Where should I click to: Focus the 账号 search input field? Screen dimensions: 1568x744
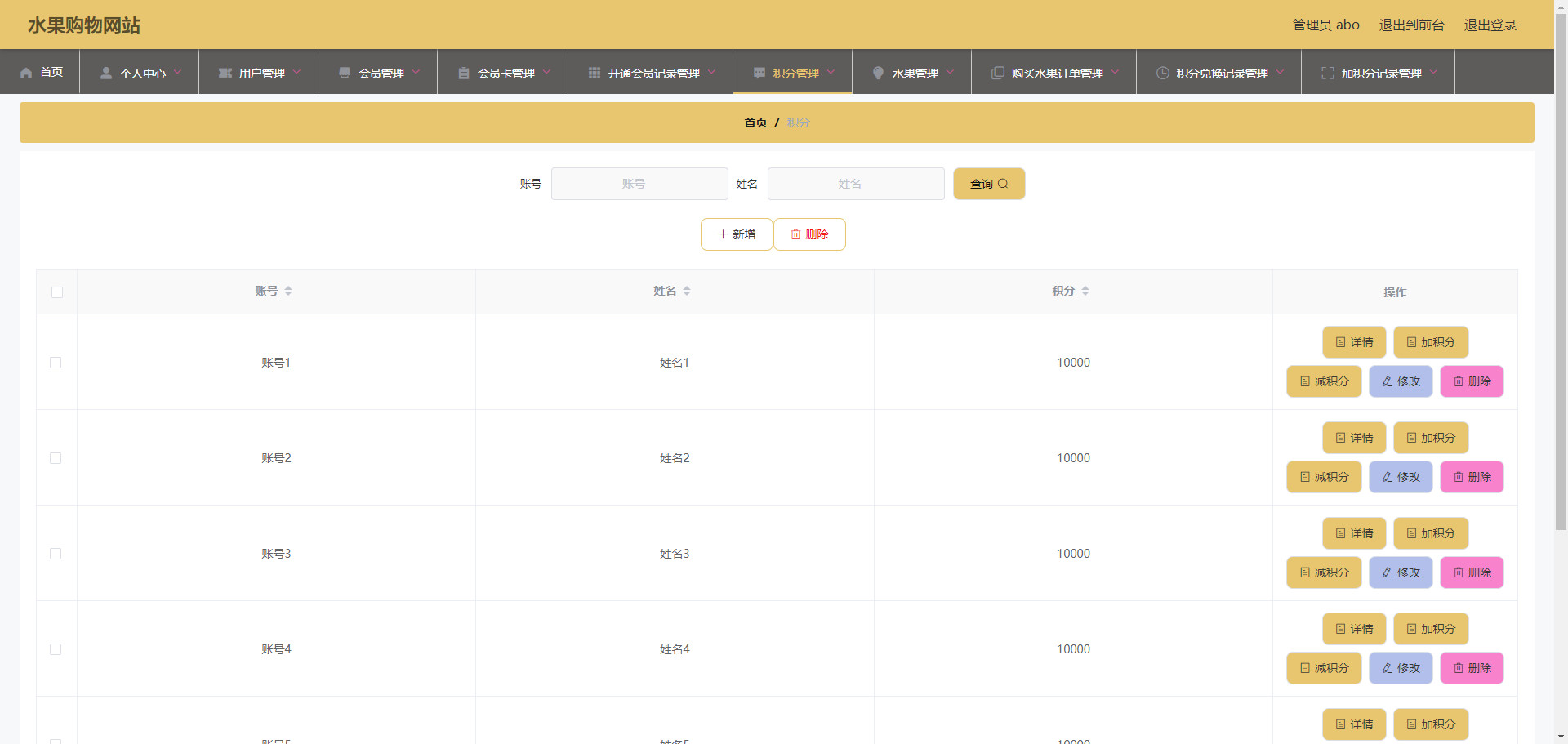coord(639,184)
